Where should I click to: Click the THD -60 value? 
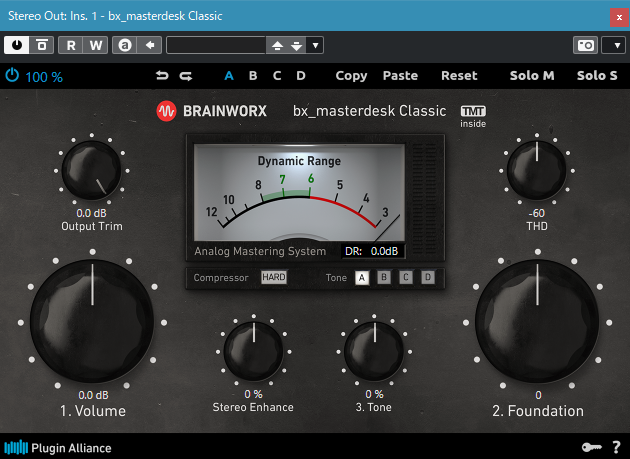[x=537, y=213]
